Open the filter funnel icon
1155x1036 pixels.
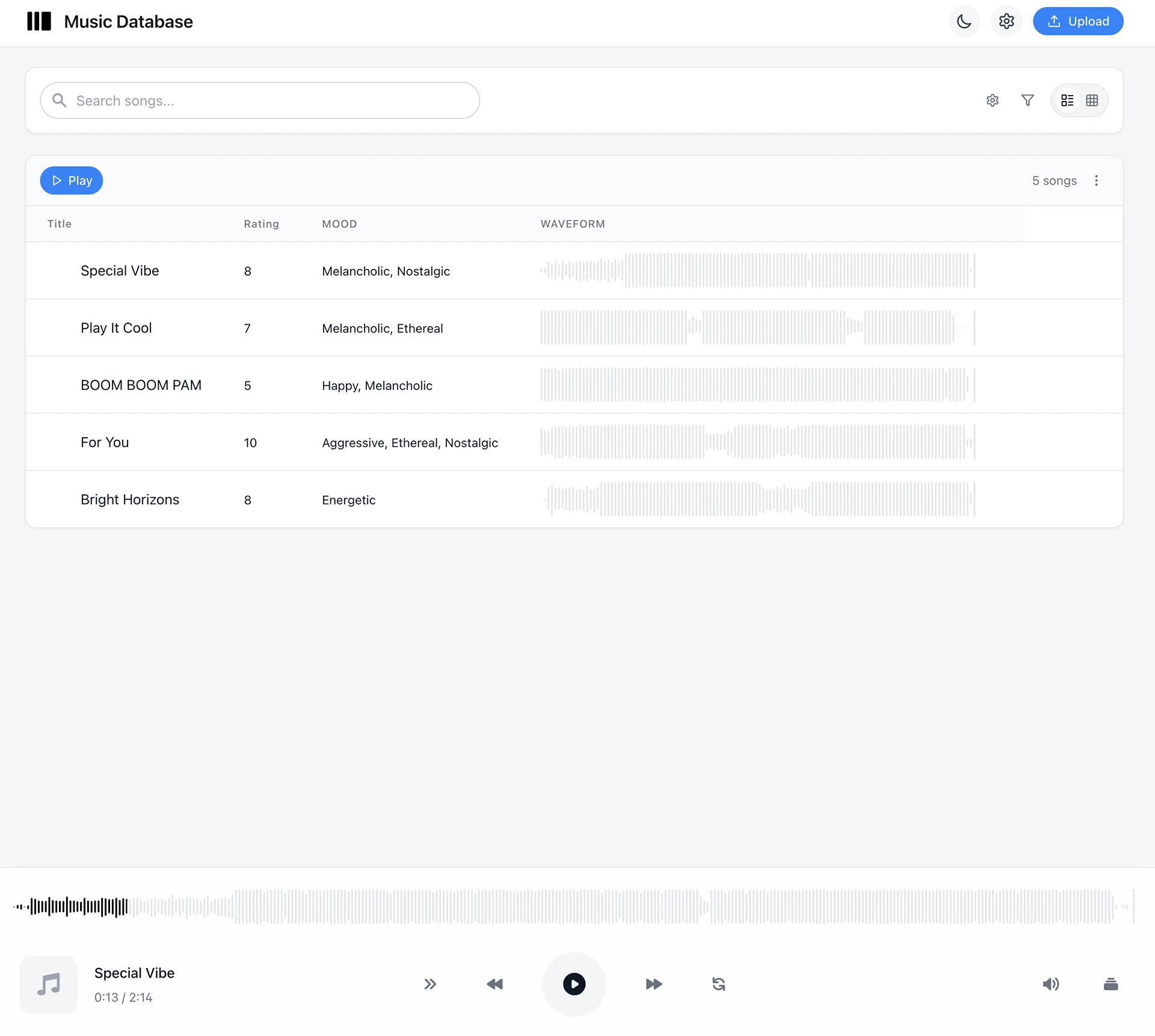(1027, 100)
